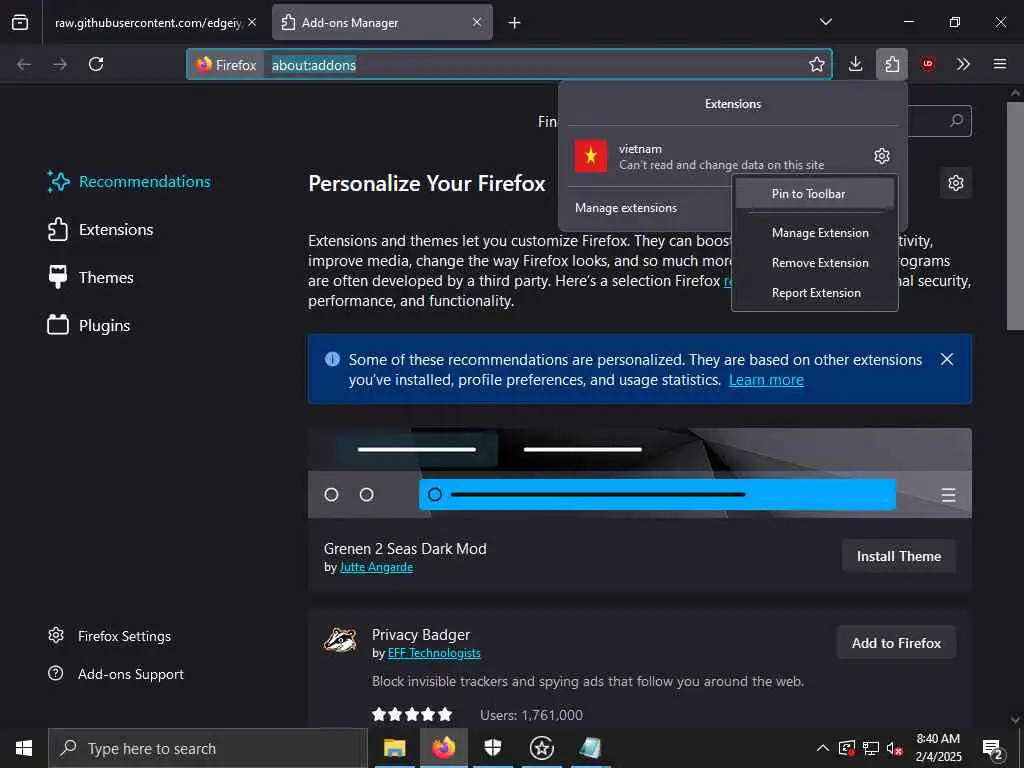Show hidden system tray icons

coord(823,748)
